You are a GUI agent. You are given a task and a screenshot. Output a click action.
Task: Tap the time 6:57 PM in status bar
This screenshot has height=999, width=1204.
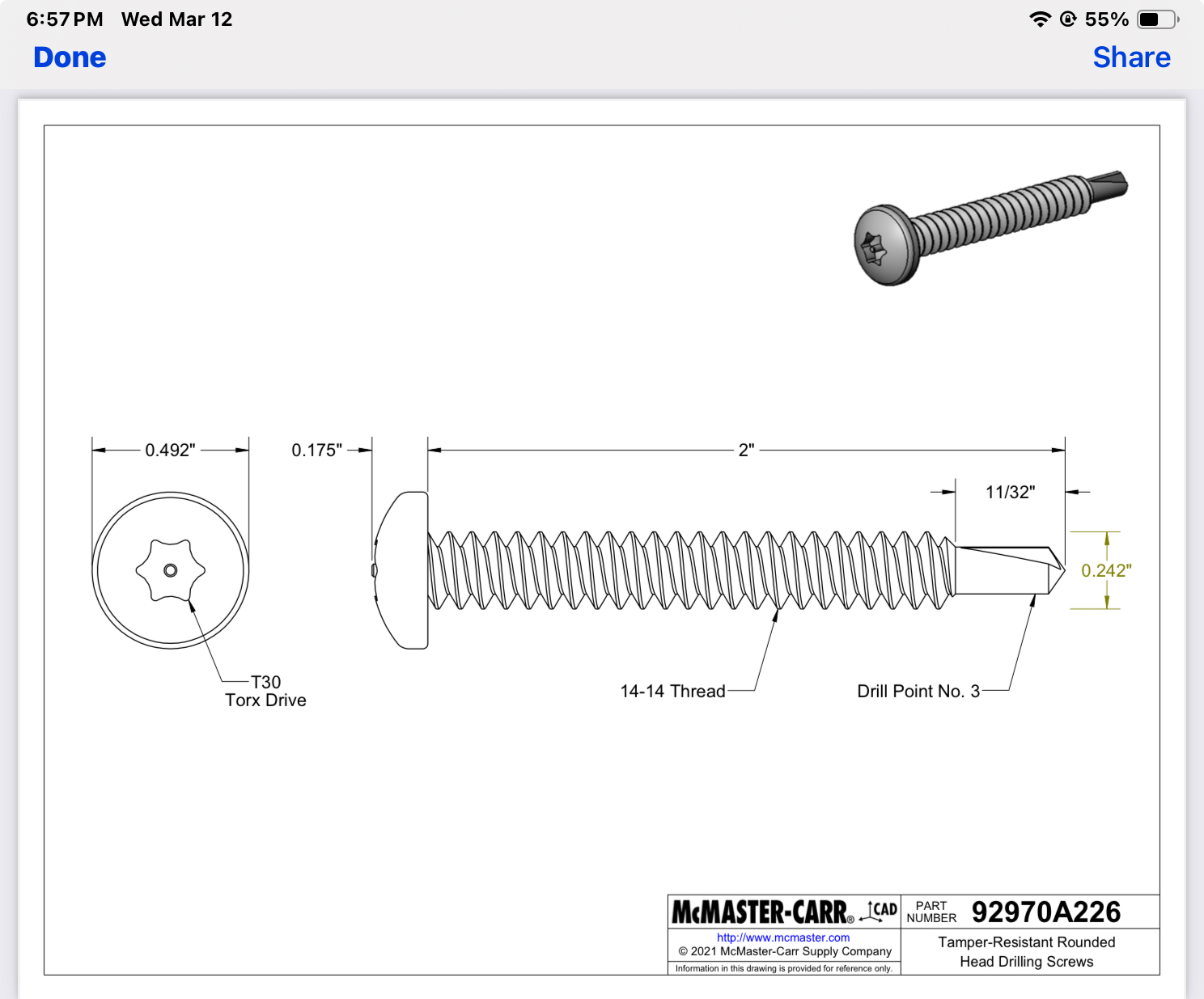coord(65,19)
